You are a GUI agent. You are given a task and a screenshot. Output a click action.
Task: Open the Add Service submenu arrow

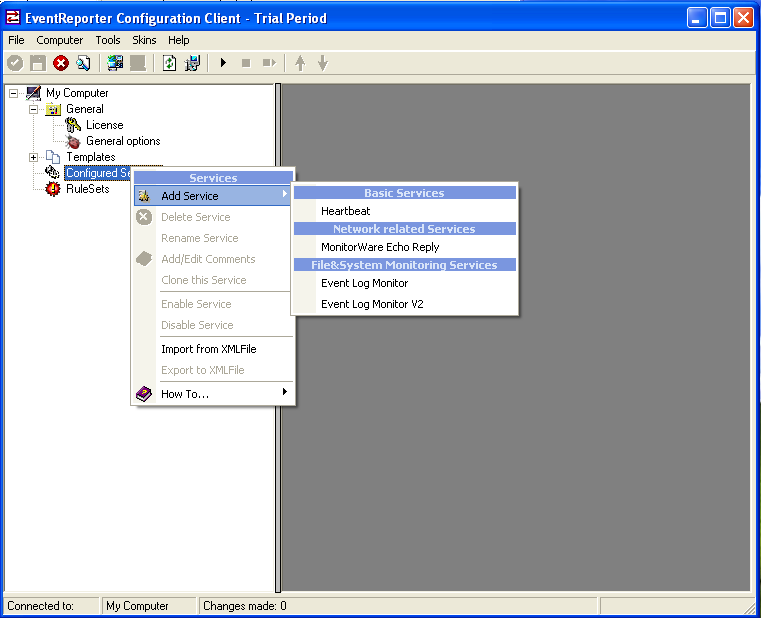click(284, 194)
